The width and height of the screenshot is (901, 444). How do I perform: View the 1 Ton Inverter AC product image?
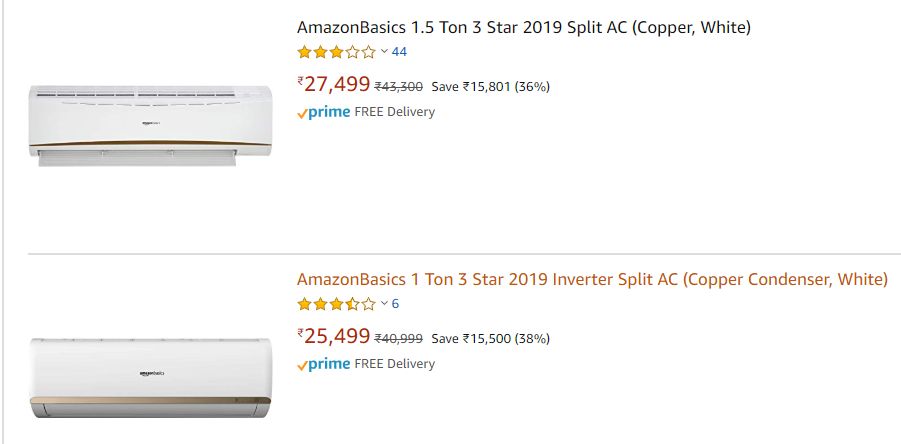click(x=150, y=377)
